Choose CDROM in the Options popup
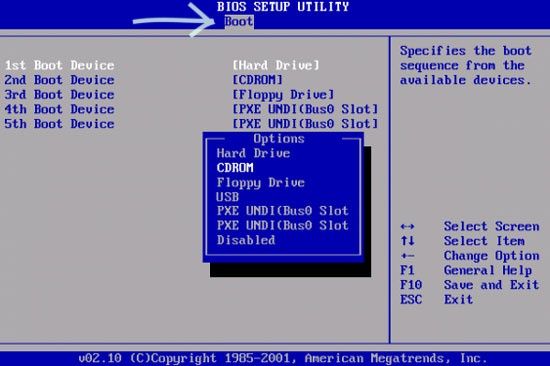 coord(235,168)
